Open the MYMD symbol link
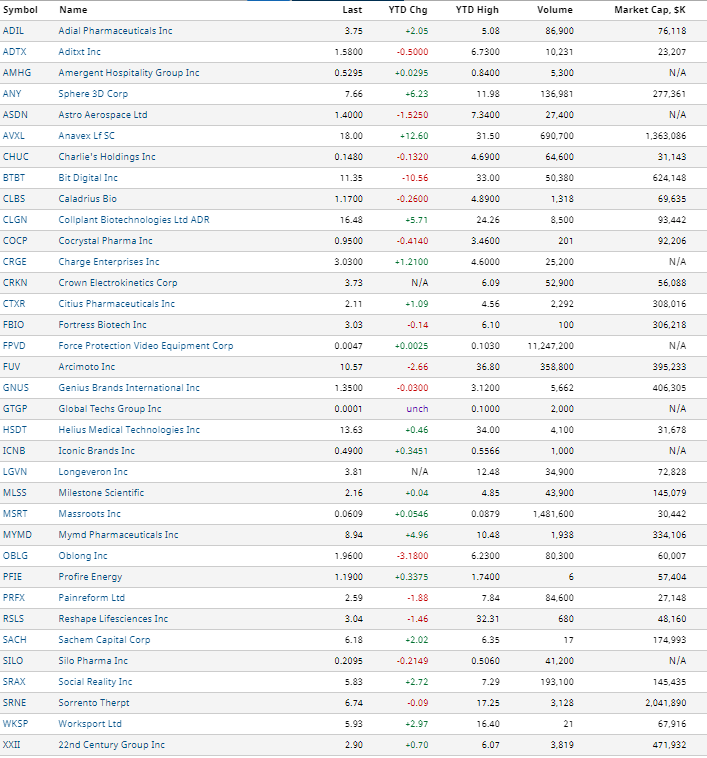 point(17,535)
